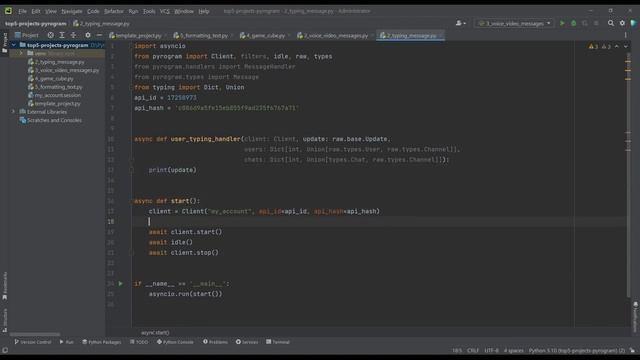Expand the venv folder in project tree
The image size is (640, 360).
[21, 53]
